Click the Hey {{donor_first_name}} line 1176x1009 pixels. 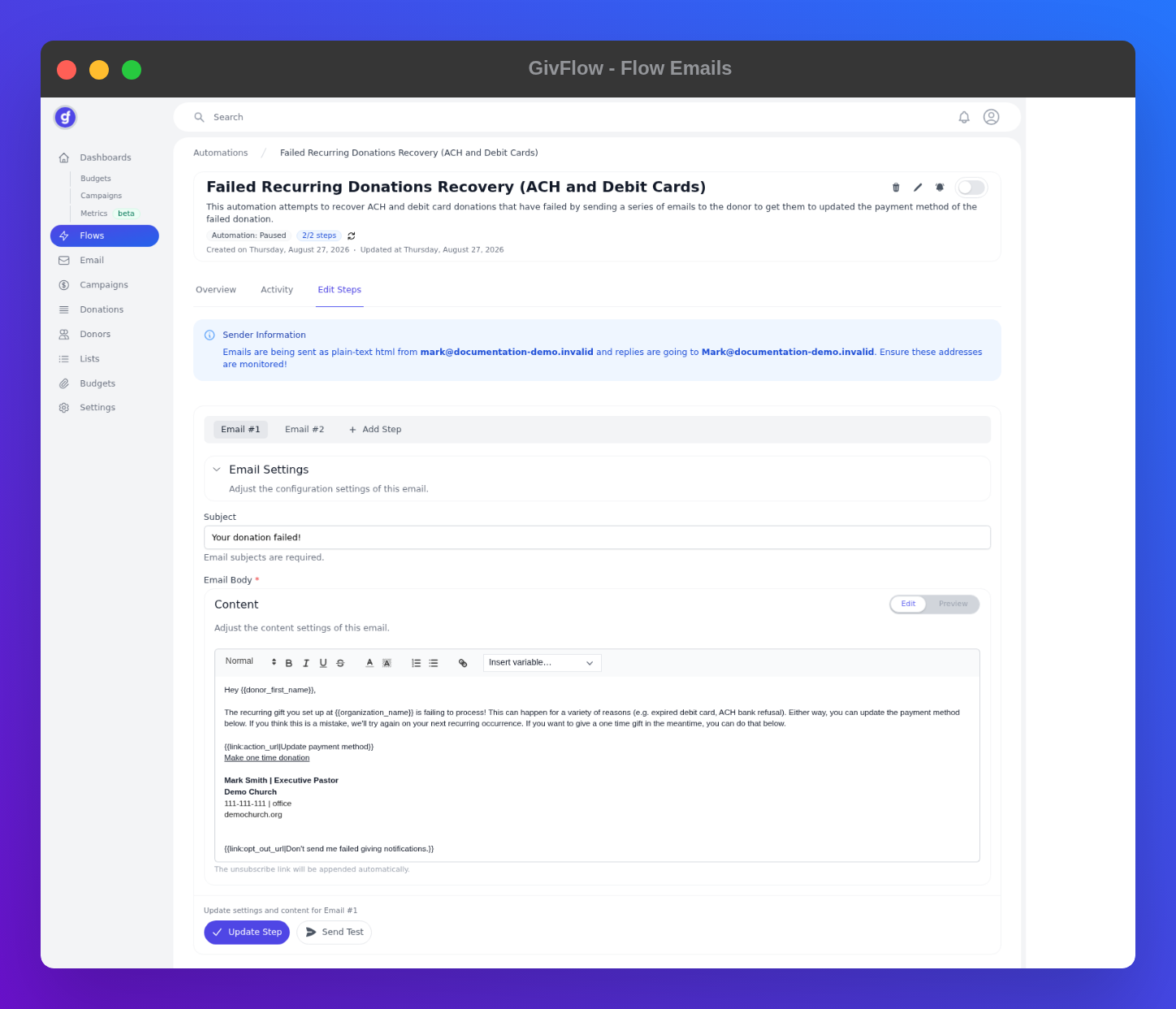270,690
